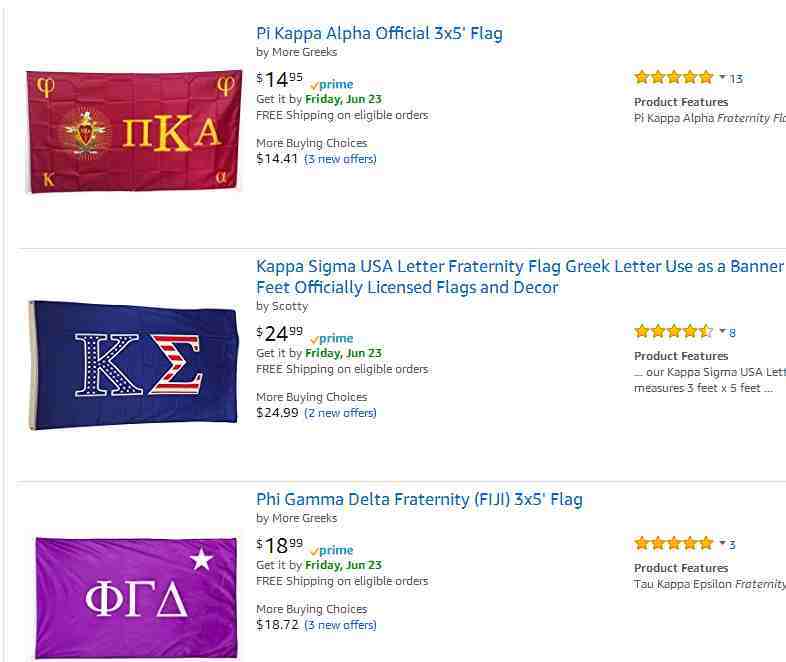Open the 8 reviews count link

coord(732,333)
